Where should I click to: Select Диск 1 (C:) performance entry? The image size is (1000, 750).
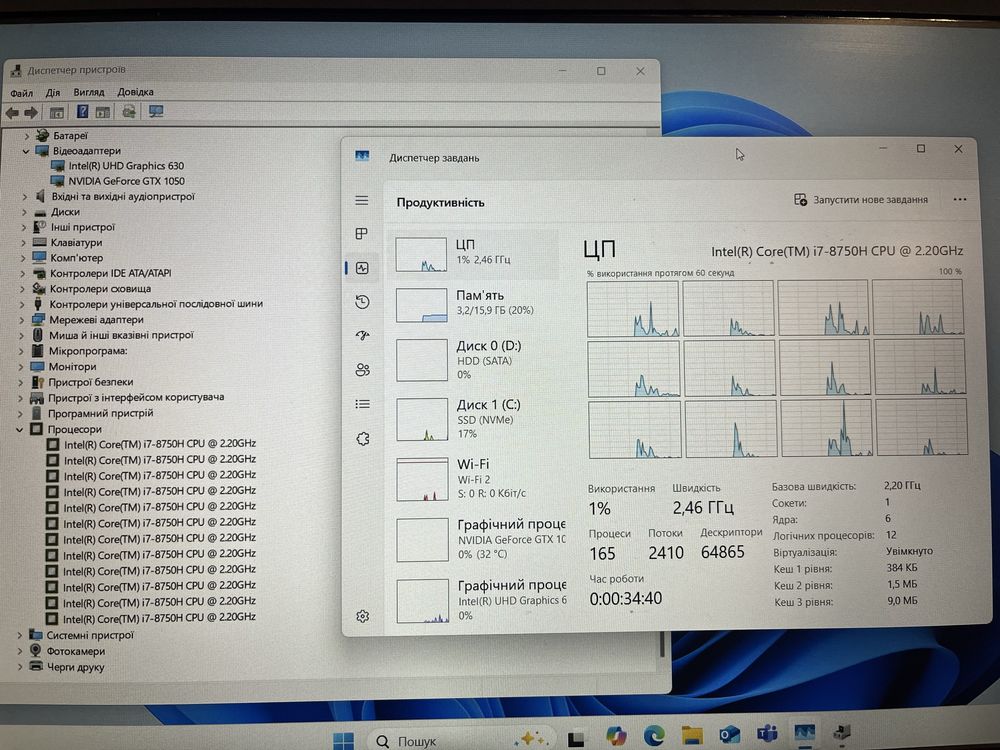473,418
